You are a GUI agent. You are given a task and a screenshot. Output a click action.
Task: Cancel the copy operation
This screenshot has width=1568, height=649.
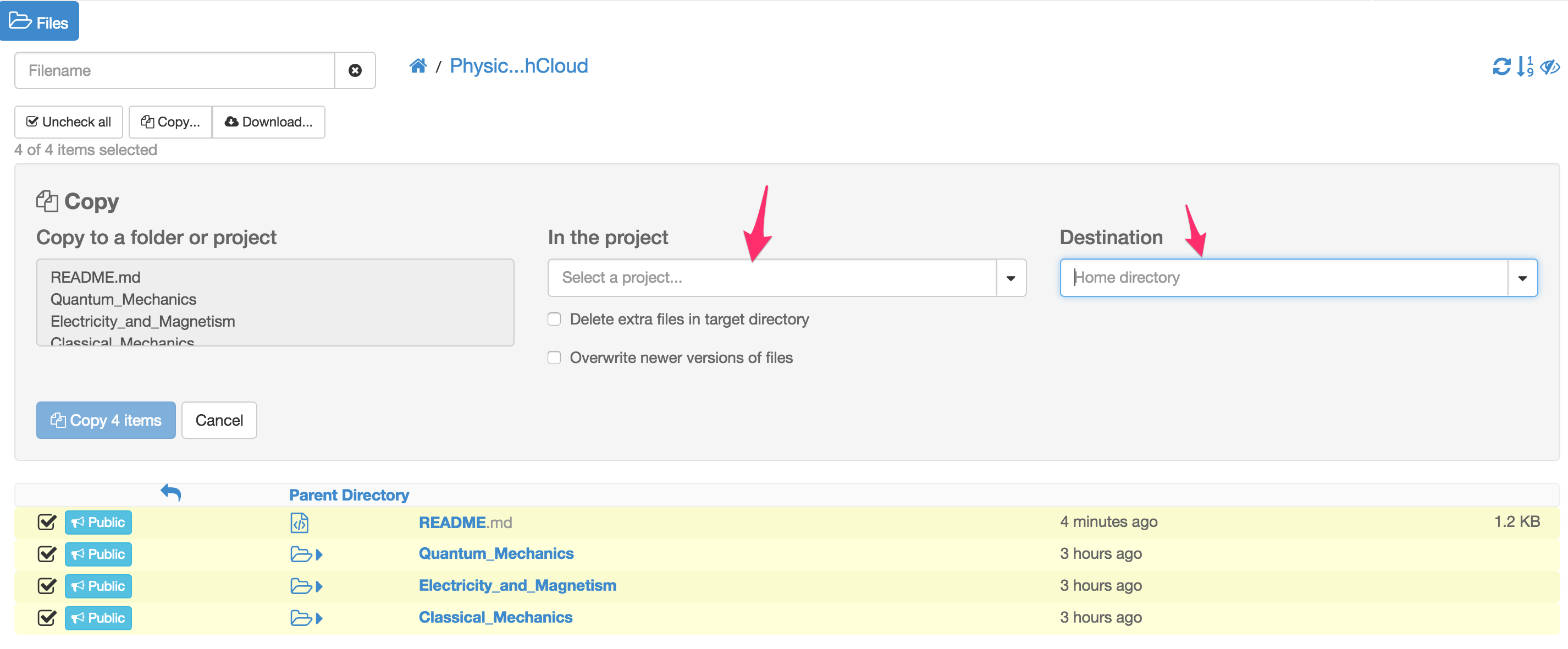pyautogui.click(x=218, y=420)
